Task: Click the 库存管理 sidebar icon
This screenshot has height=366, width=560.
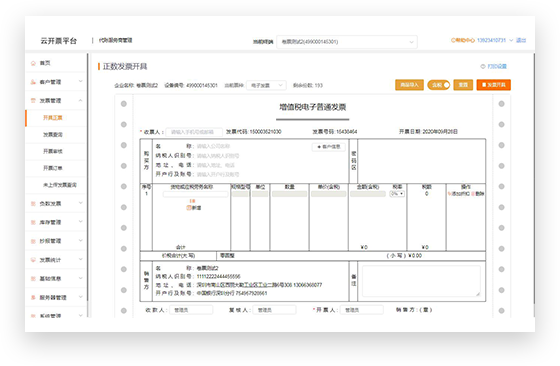Action: click(x=33, y=222)
